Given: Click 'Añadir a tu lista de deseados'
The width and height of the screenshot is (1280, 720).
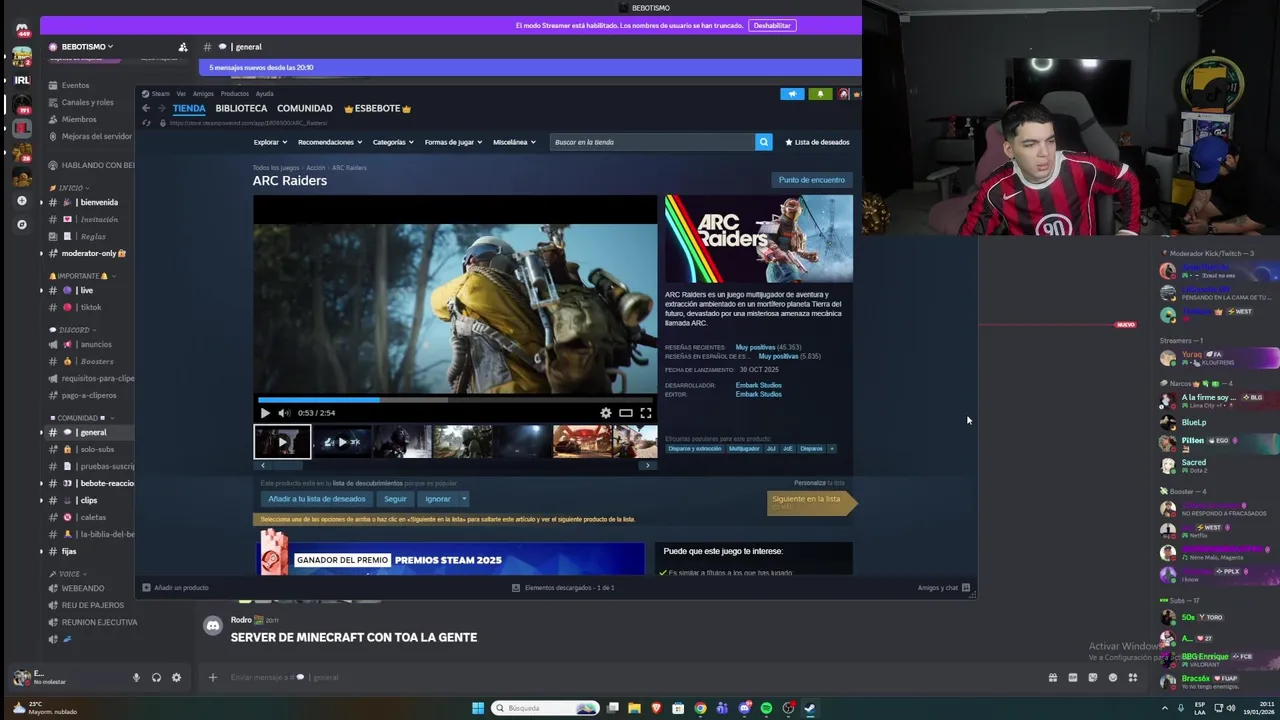Looking at the screenshot, I should point(317,499).
